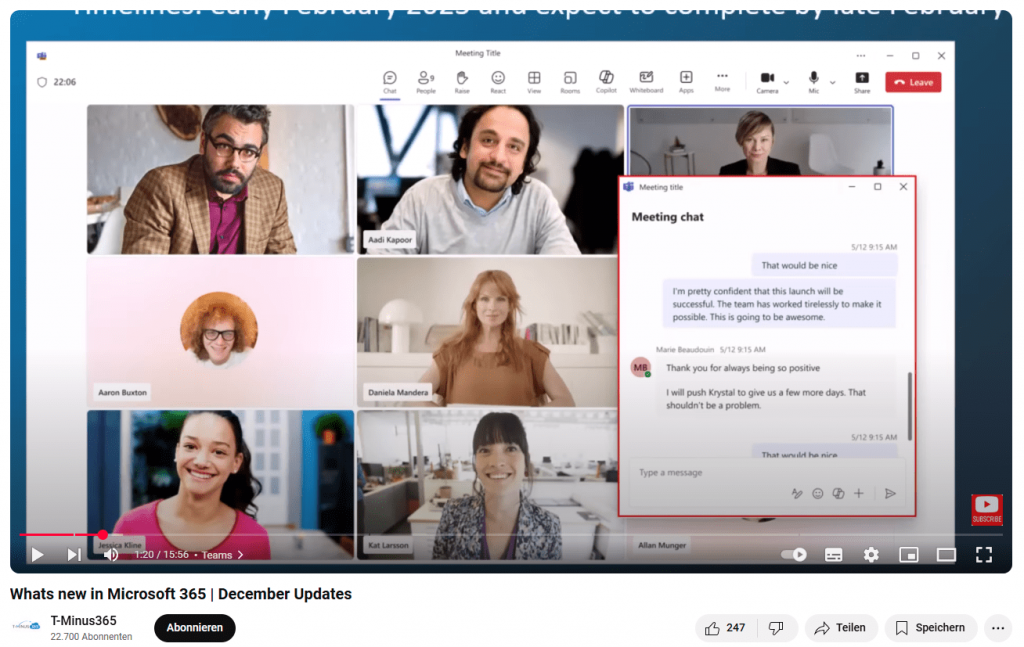1024x647 pixels.
Task: Click Marie Beaudouin's MB avatar
Action: [x=641, y=368]
